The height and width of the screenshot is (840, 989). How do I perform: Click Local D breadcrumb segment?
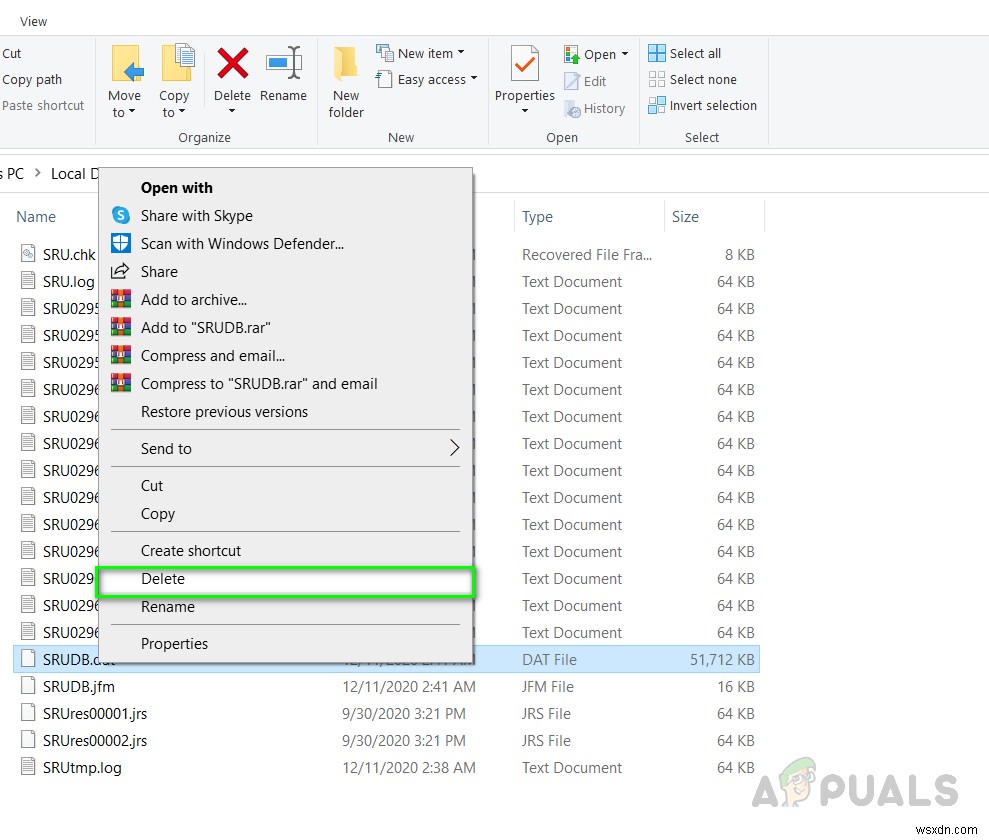click(x=74, y=173)
